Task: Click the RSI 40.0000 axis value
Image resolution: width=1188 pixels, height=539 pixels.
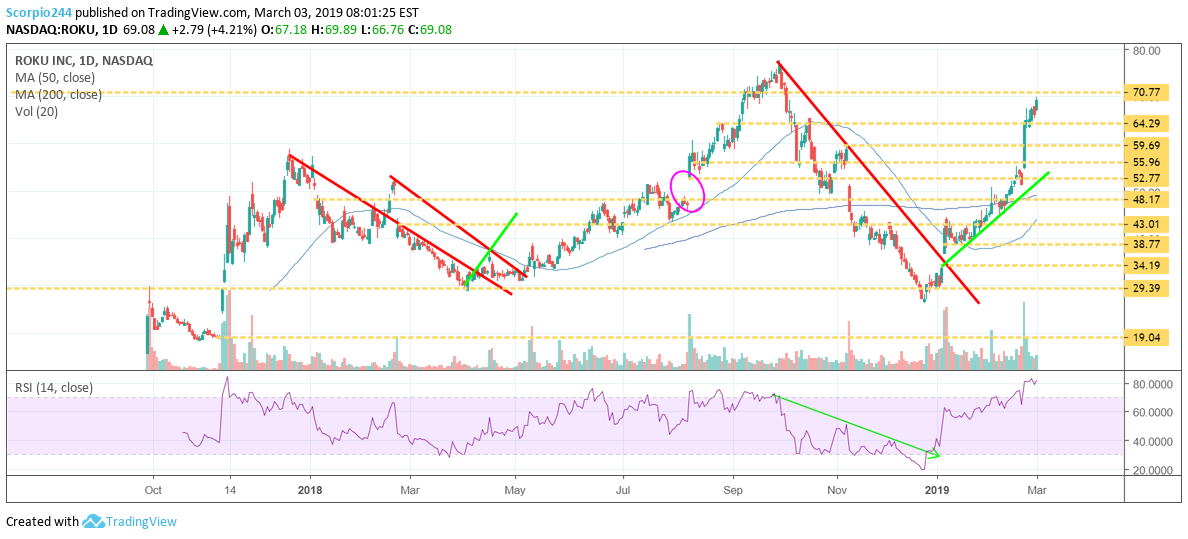Action: [x=1151, y=441]
